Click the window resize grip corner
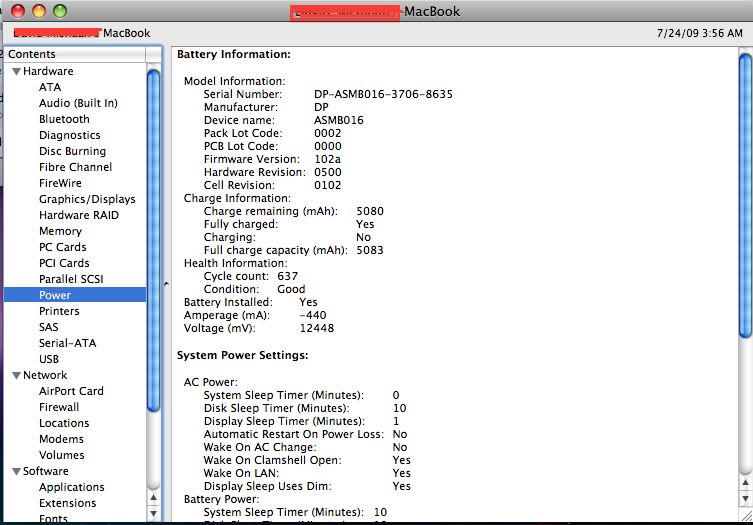Viewport: 753px width, 525px height. [x=746, y=515]
